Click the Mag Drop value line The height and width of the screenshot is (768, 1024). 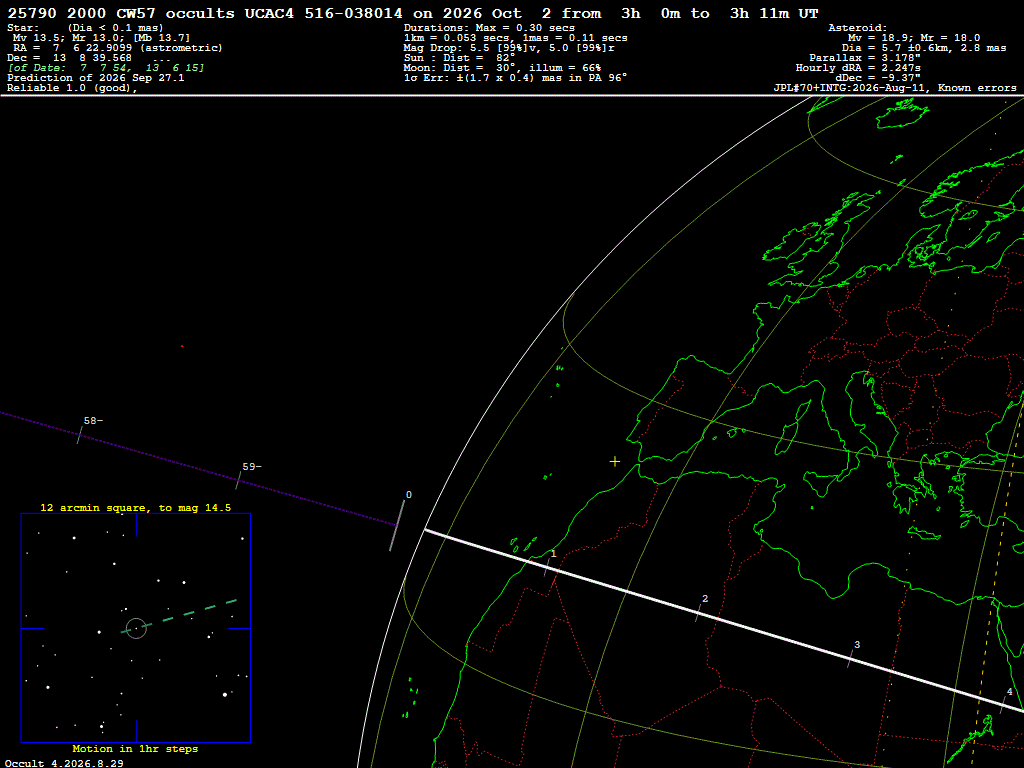point(509,48)
